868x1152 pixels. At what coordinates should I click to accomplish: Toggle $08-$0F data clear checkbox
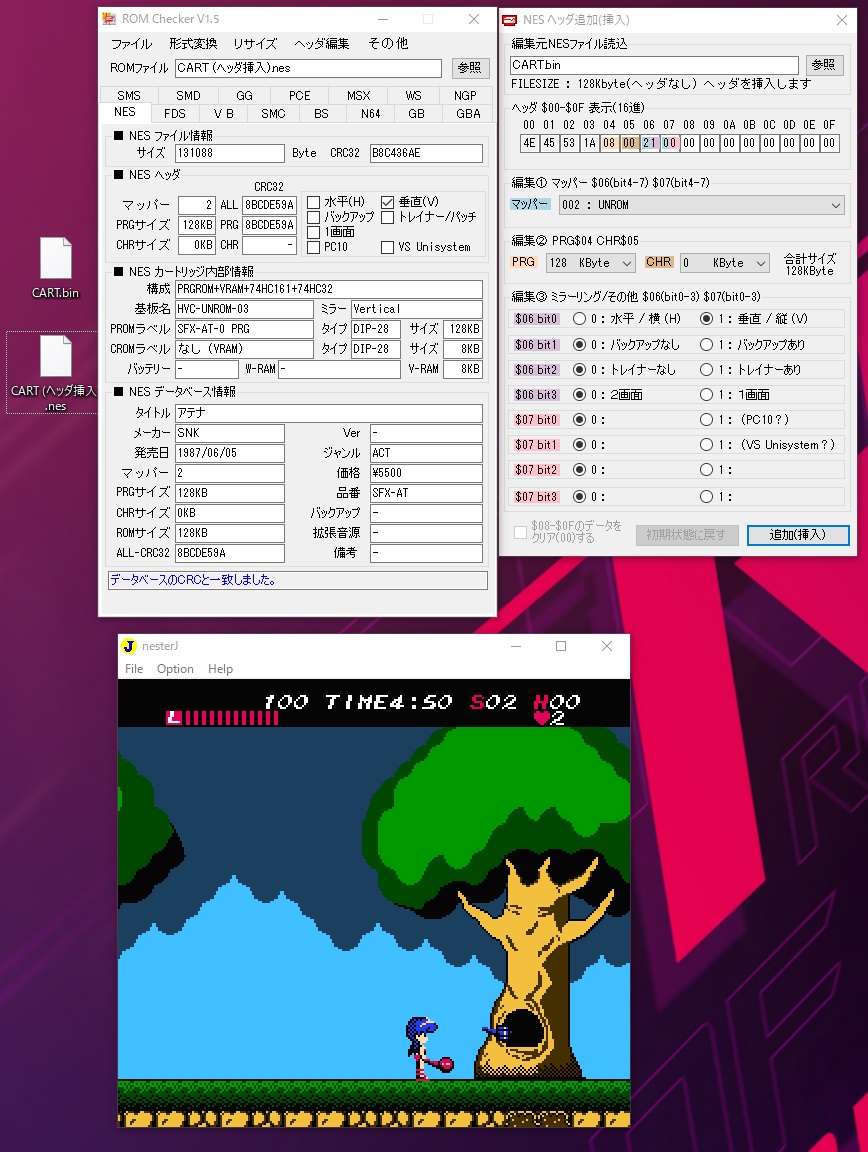[520, 533]
